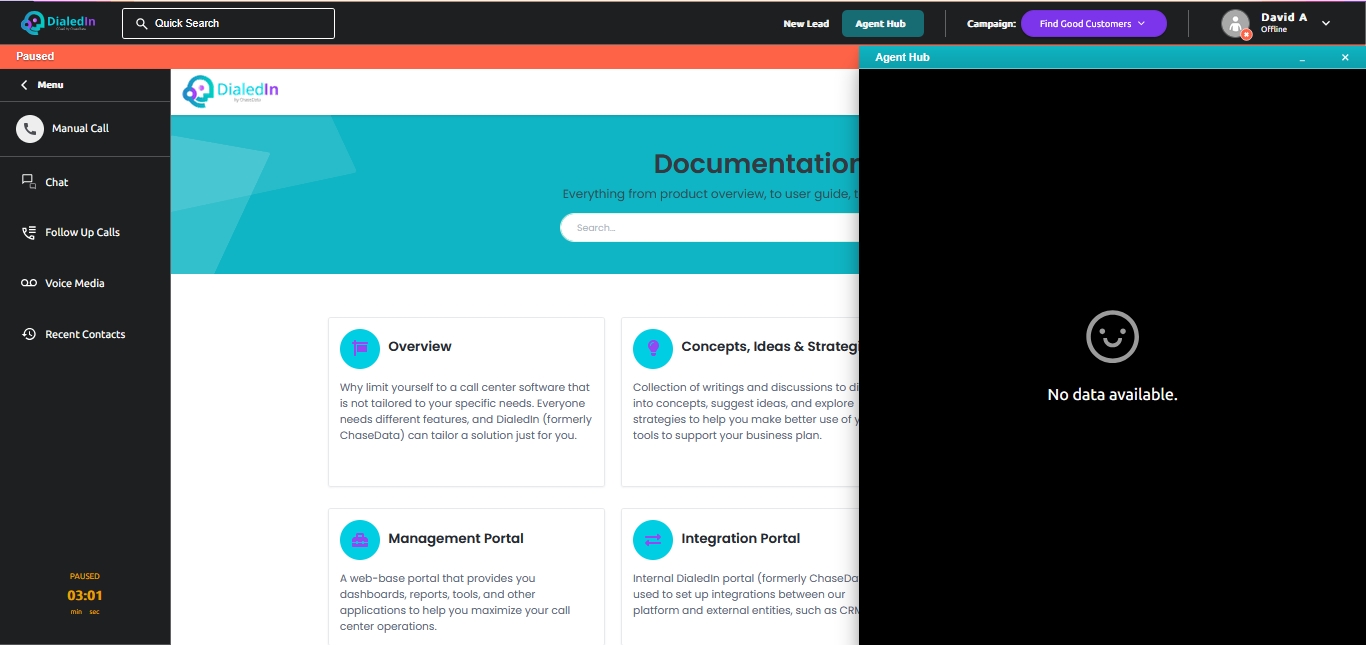Minimize the Agent Hub panel
This screenshot has width=1366, height=645.
[x=1302, y=58]
